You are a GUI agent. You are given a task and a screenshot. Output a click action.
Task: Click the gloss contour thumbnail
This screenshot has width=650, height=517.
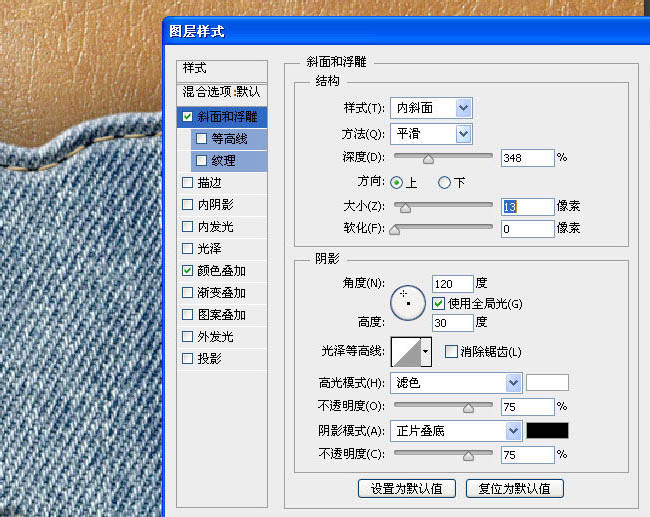click(x=406, y=352)
